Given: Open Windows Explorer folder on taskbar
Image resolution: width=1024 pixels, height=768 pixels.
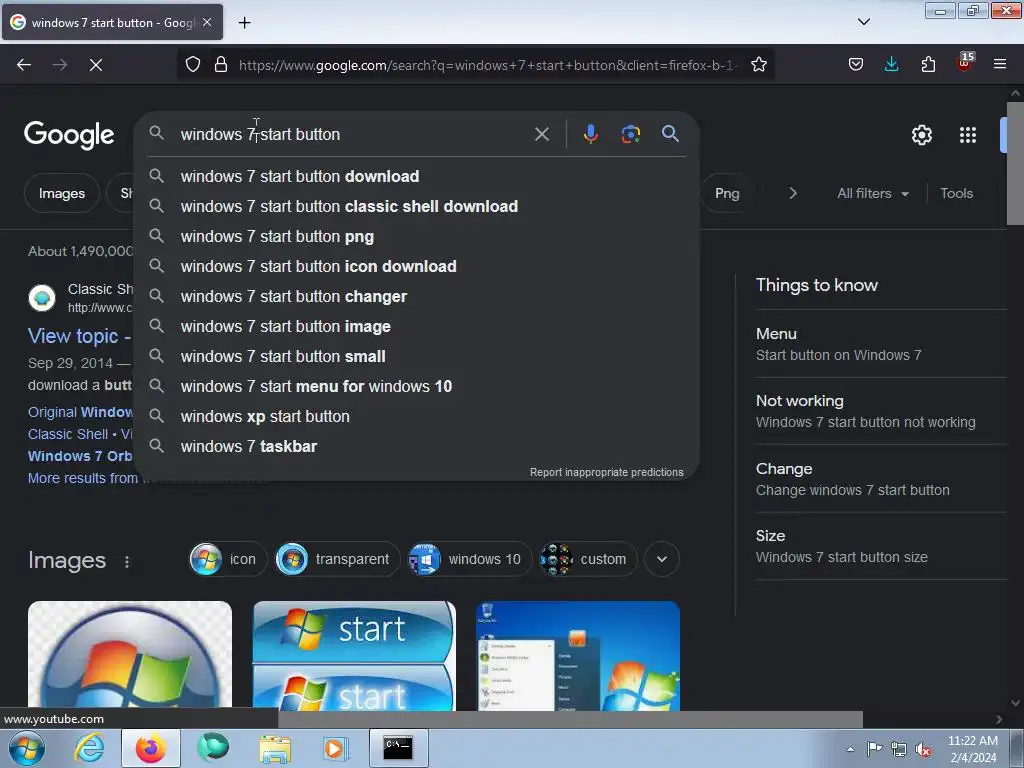Looking at the screenshot, I should 275,748.
